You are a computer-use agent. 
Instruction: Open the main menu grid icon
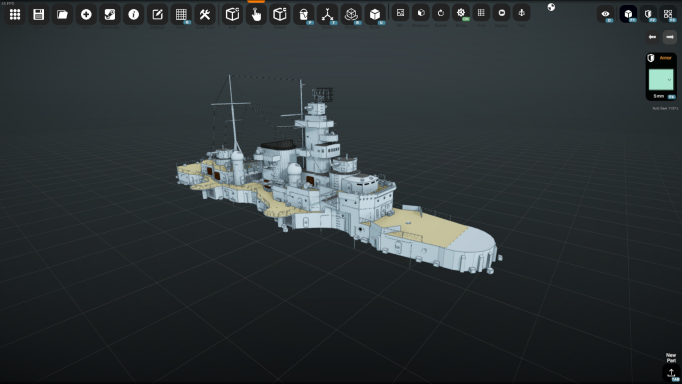coord(15,14)
